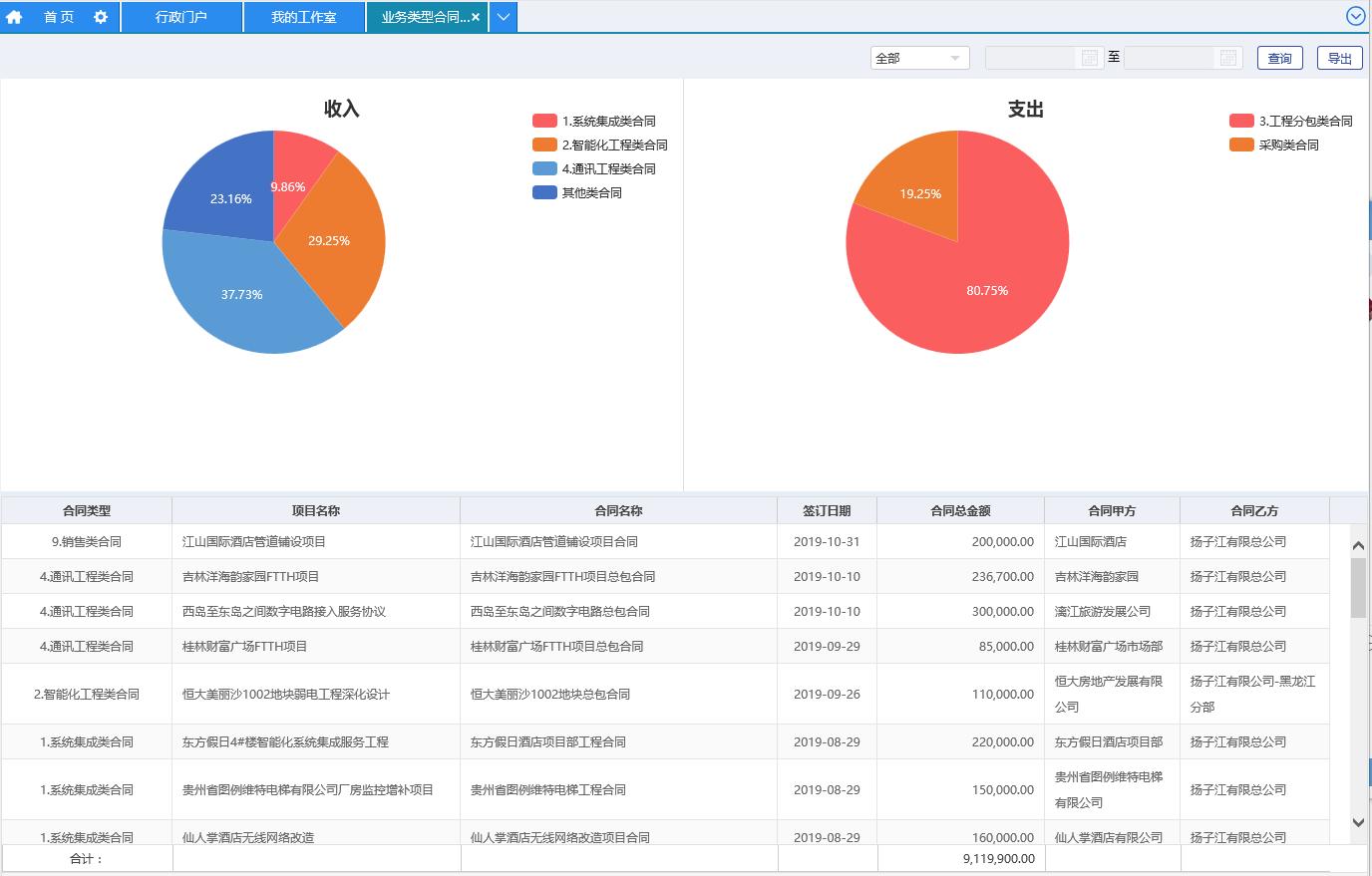
Task: Sort by 合同总金额 column header
Action: [x=960, y=510]
